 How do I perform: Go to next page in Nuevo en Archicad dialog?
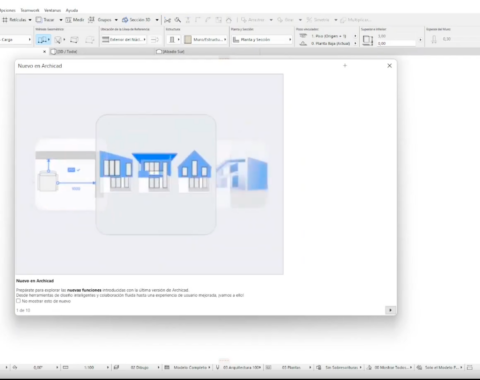pos(390,310)
